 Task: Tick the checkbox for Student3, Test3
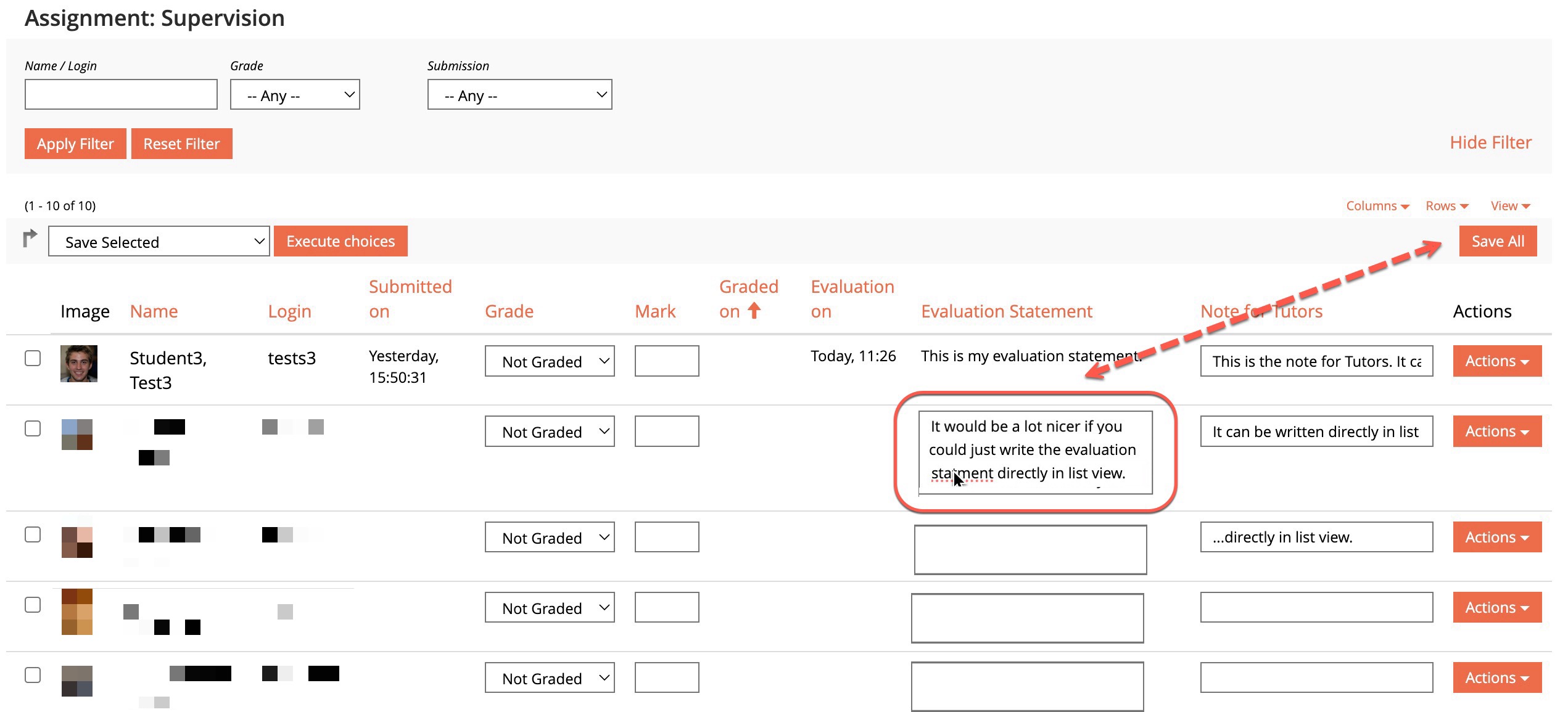[33, 358]
